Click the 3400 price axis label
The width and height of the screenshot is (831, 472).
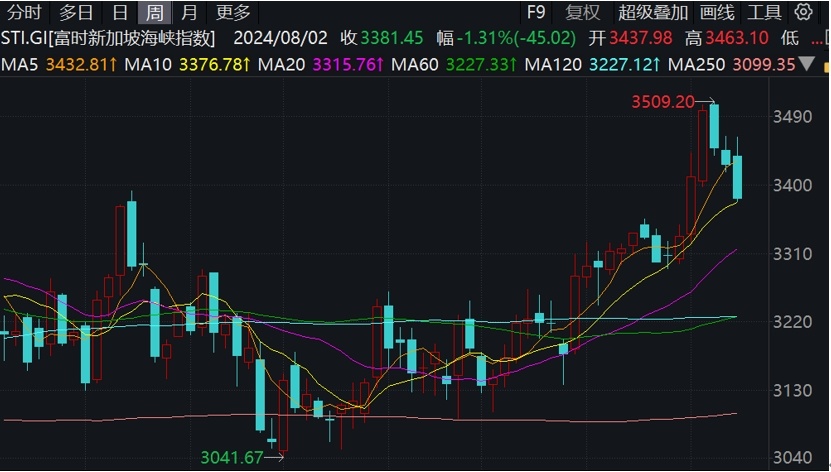tap(792, 185)
